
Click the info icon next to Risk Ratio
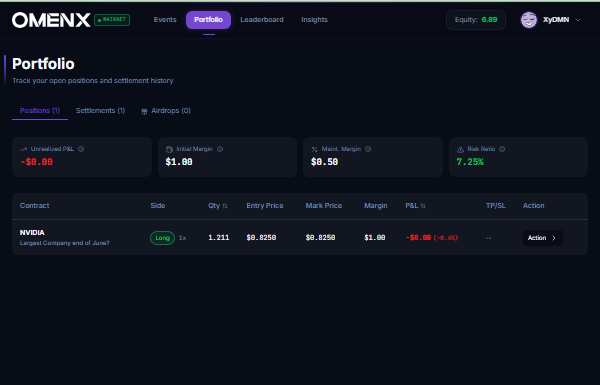(x=502, y=149)
